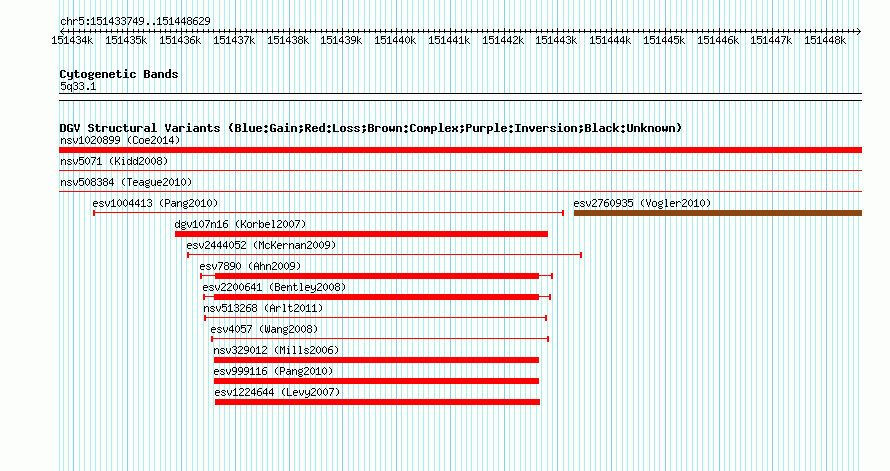Click the 151444k ruler tick label

click(x=610, y=40)
